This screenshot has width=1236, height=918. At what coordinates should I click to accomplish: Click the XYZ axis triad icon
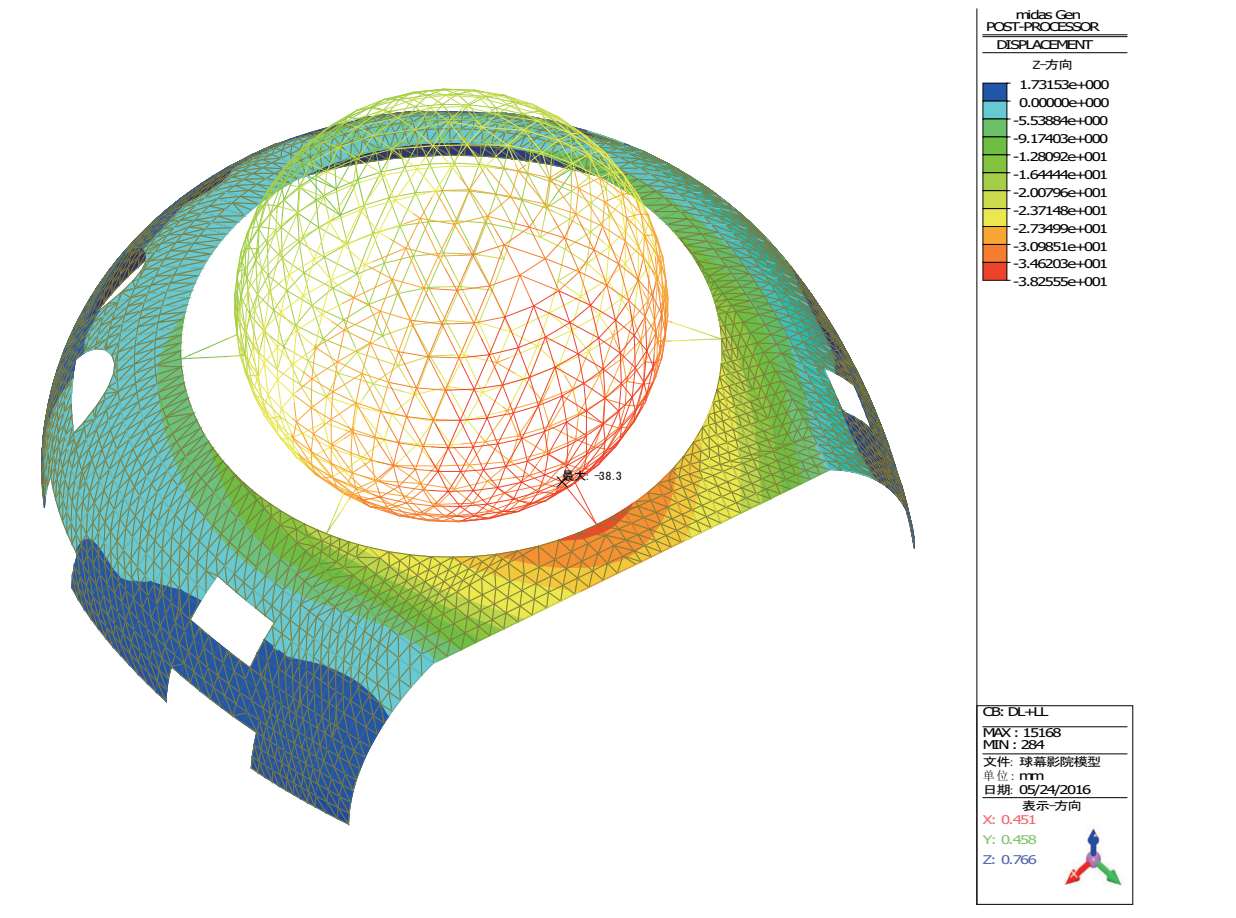coord(1093,858)
